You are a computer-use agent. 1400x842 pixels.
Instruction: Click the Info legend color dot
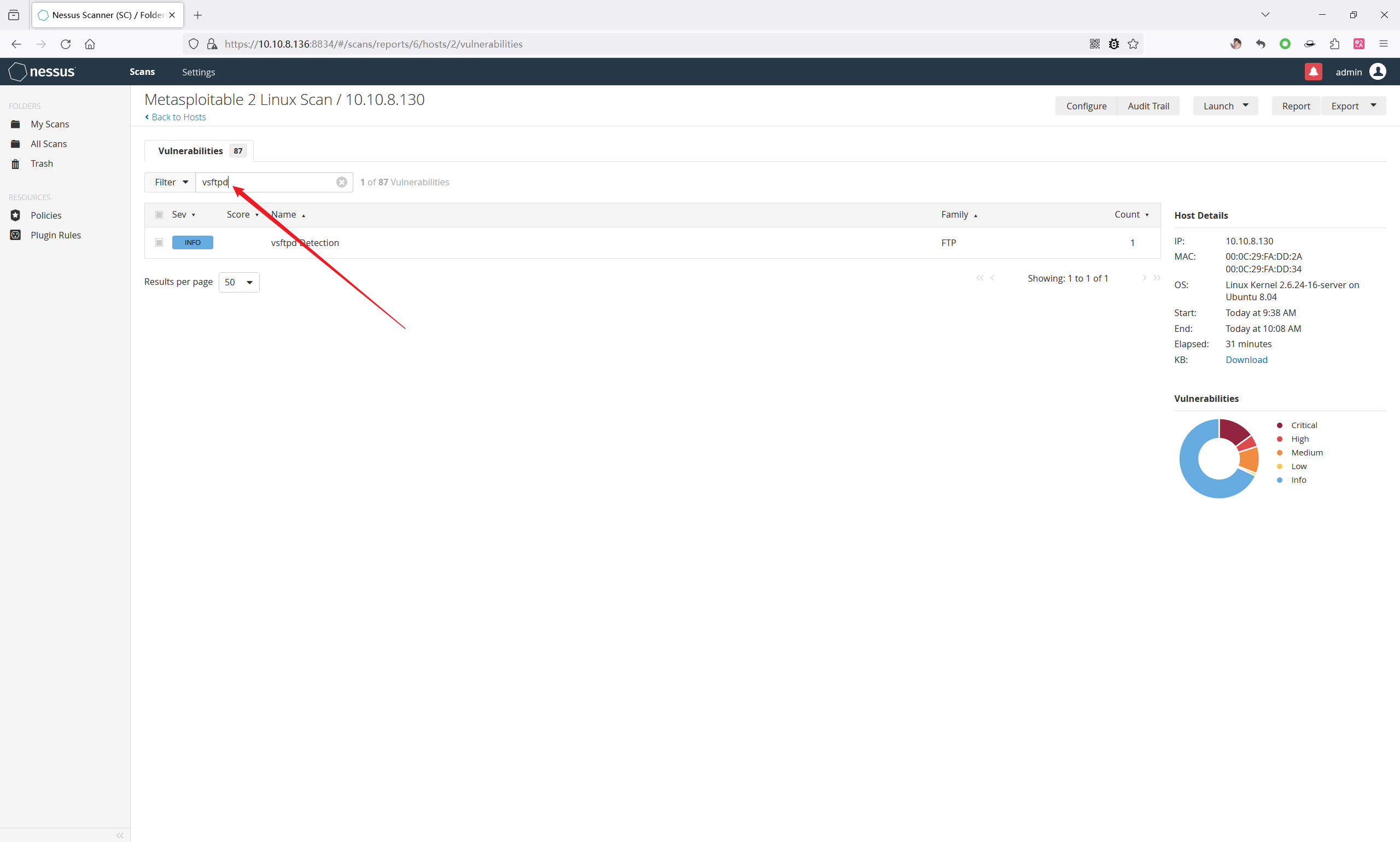pos(1279,480)
